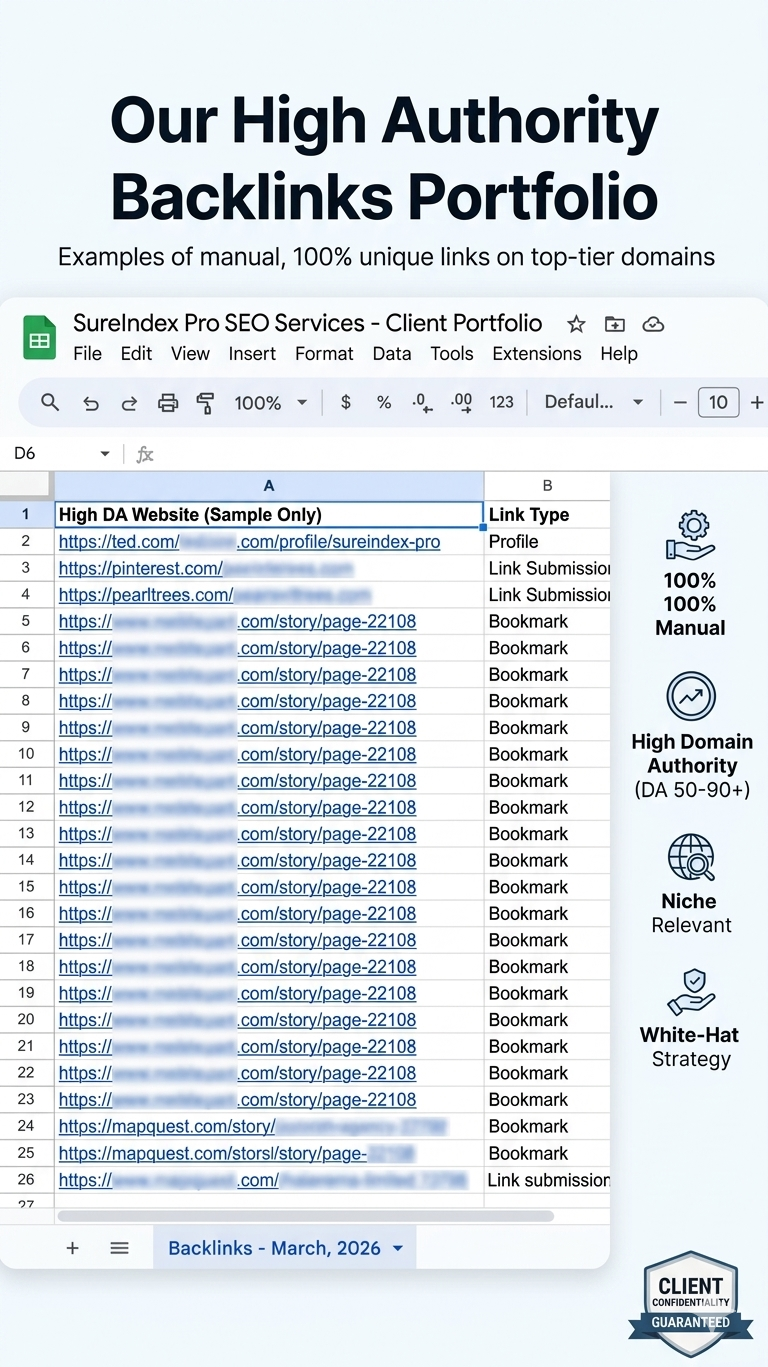This screenshot has height=1367, width=768.
Task: Click the font size input field
Action: (x=718, y=402)
